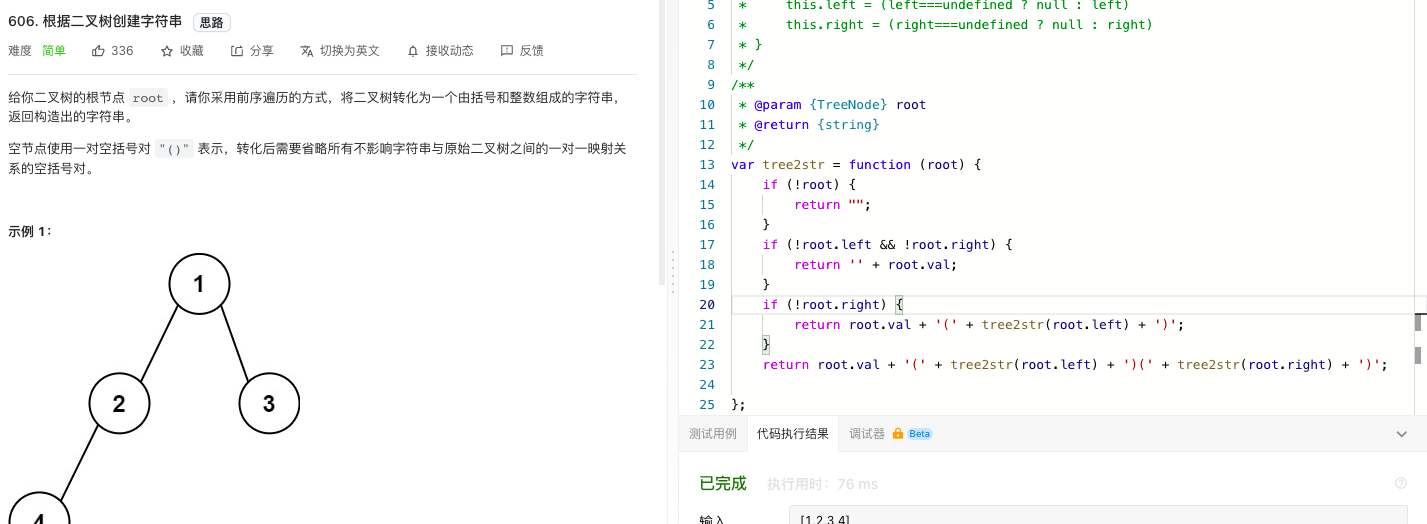
Task: Click tree node 3 in example image
Action: coord(269,404)
